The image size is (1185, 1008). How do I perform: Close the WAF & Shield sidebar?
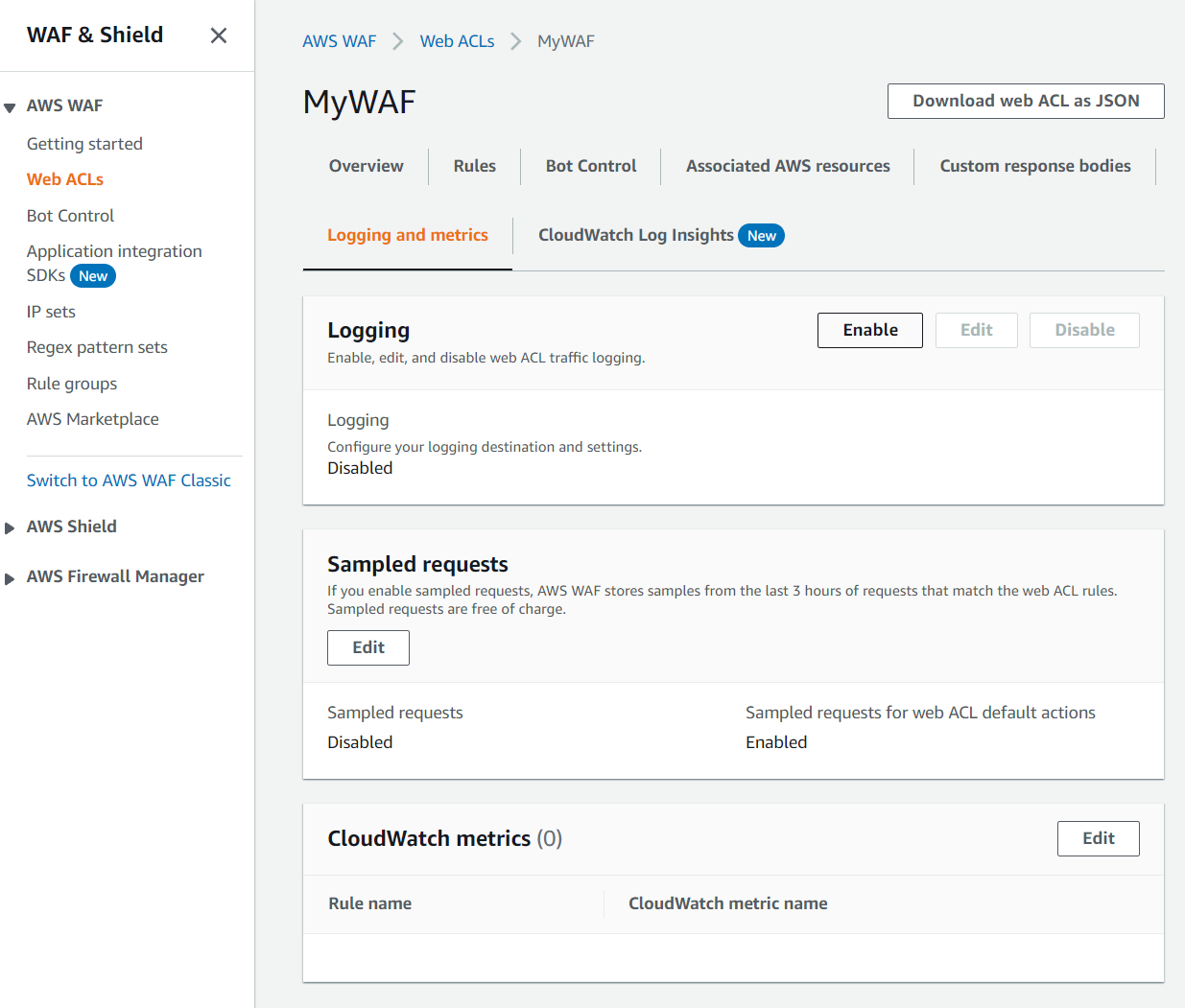tap(219, 35)
